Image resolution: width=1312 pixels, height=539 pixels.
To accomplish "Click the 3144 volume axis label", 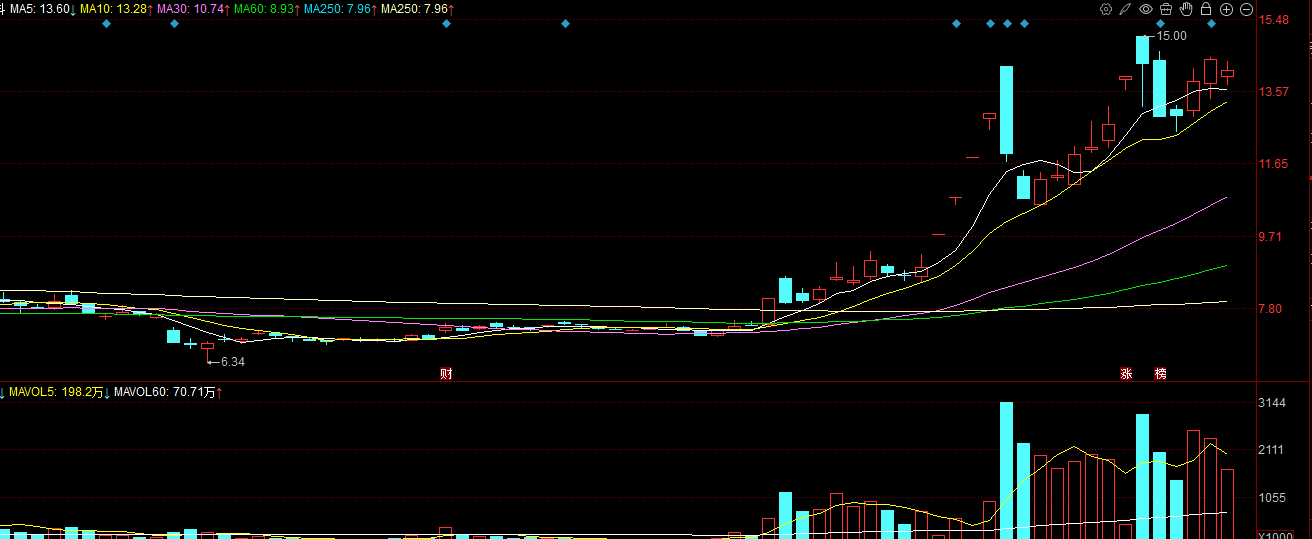I will (x=1272, y=403).
